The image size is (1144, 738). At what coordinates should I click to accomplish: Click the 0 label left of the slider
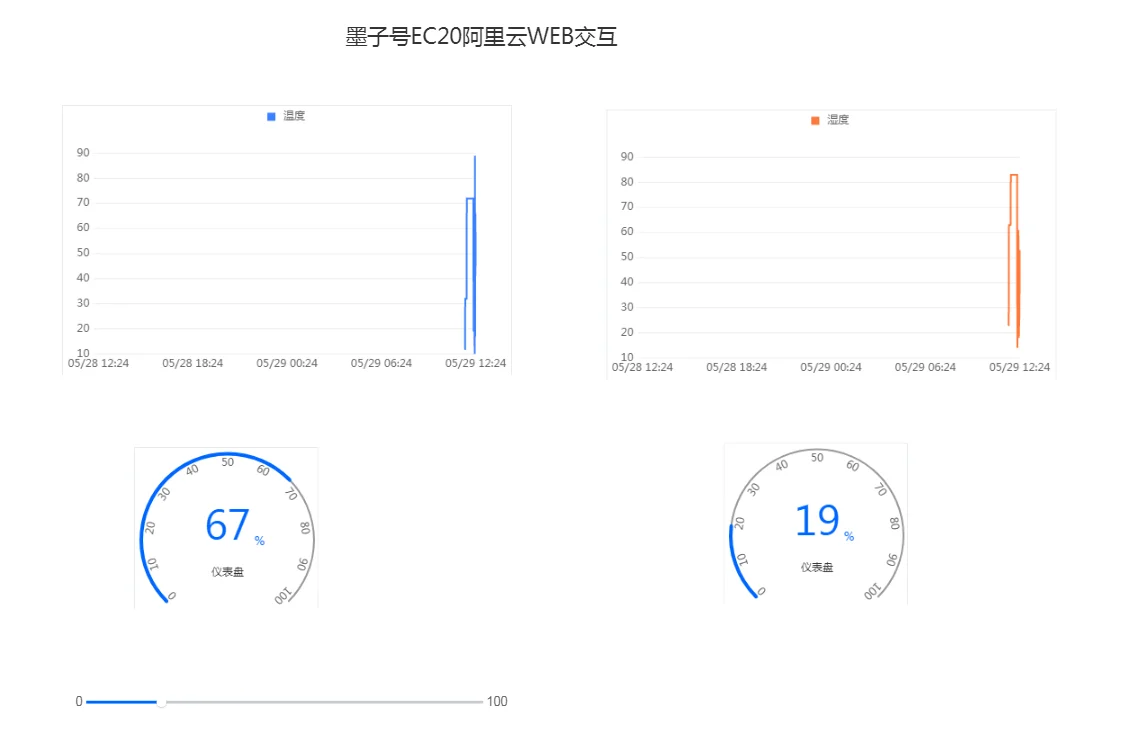click(x=79, y=702)
